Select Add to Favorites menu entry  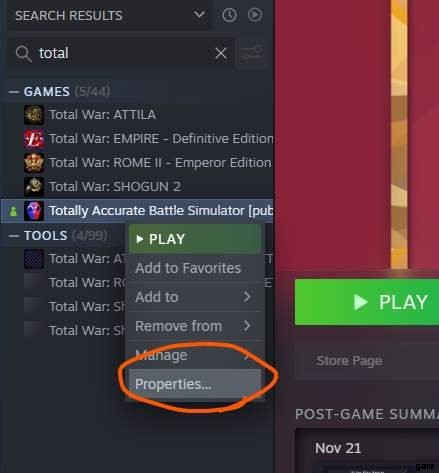click(x=194, y=268)
